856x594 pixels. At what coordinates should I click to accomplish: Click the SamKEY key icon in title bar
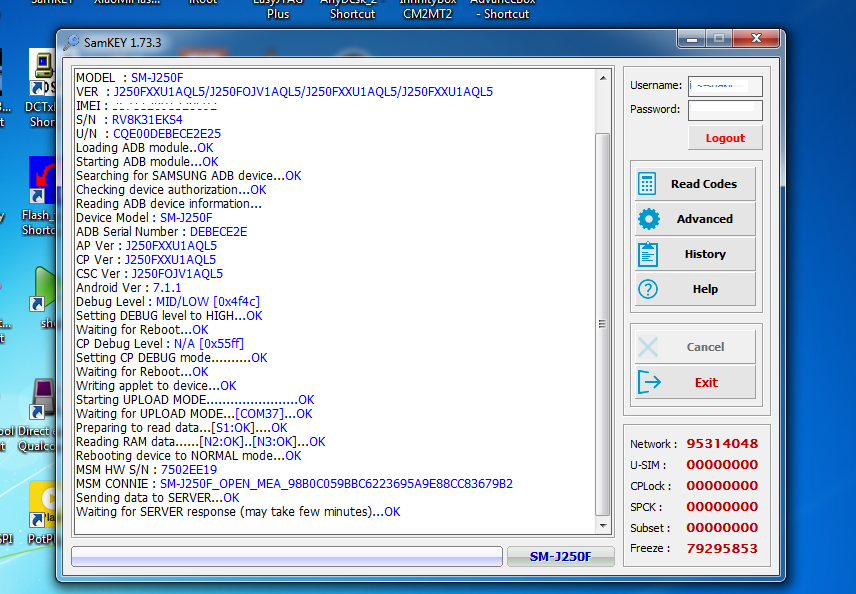tap(71, 43)
